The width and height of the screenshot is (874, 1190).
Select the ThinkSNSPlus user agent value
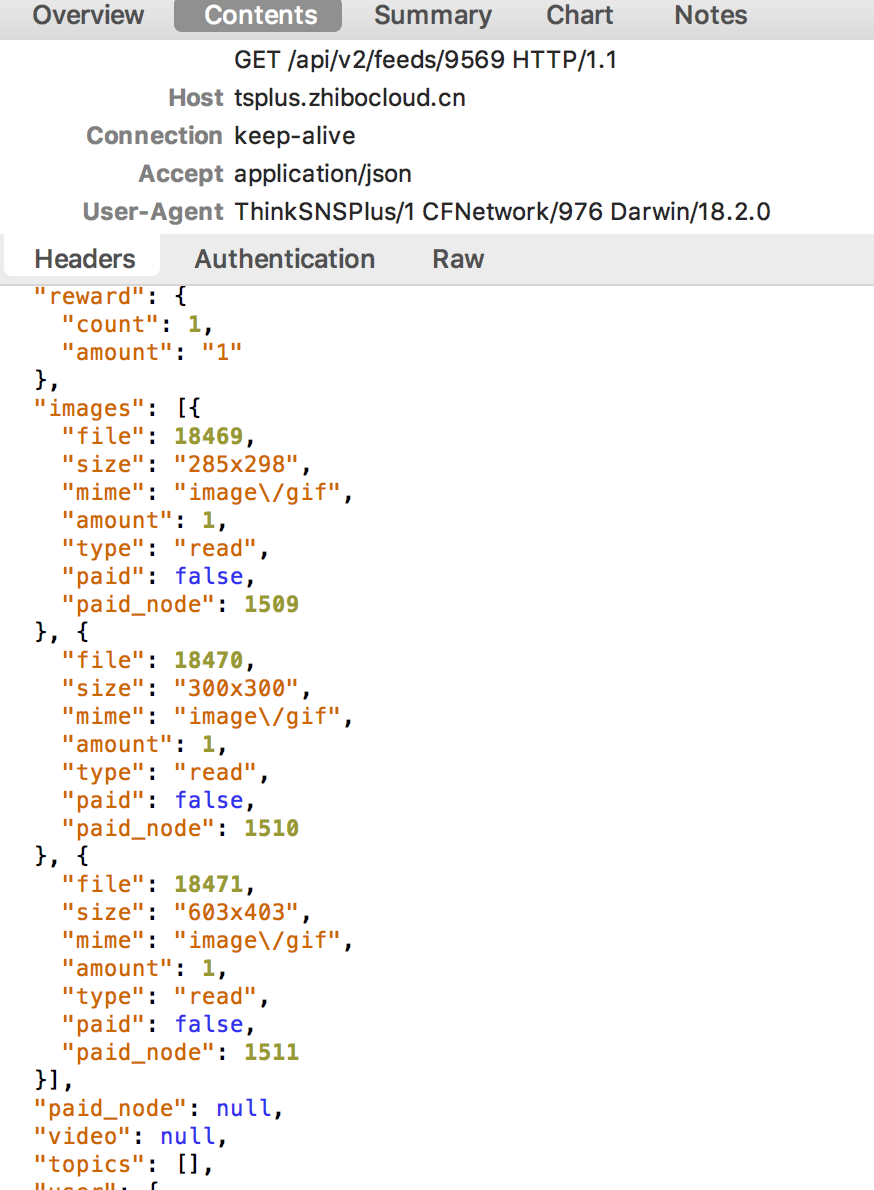point(502,212)
